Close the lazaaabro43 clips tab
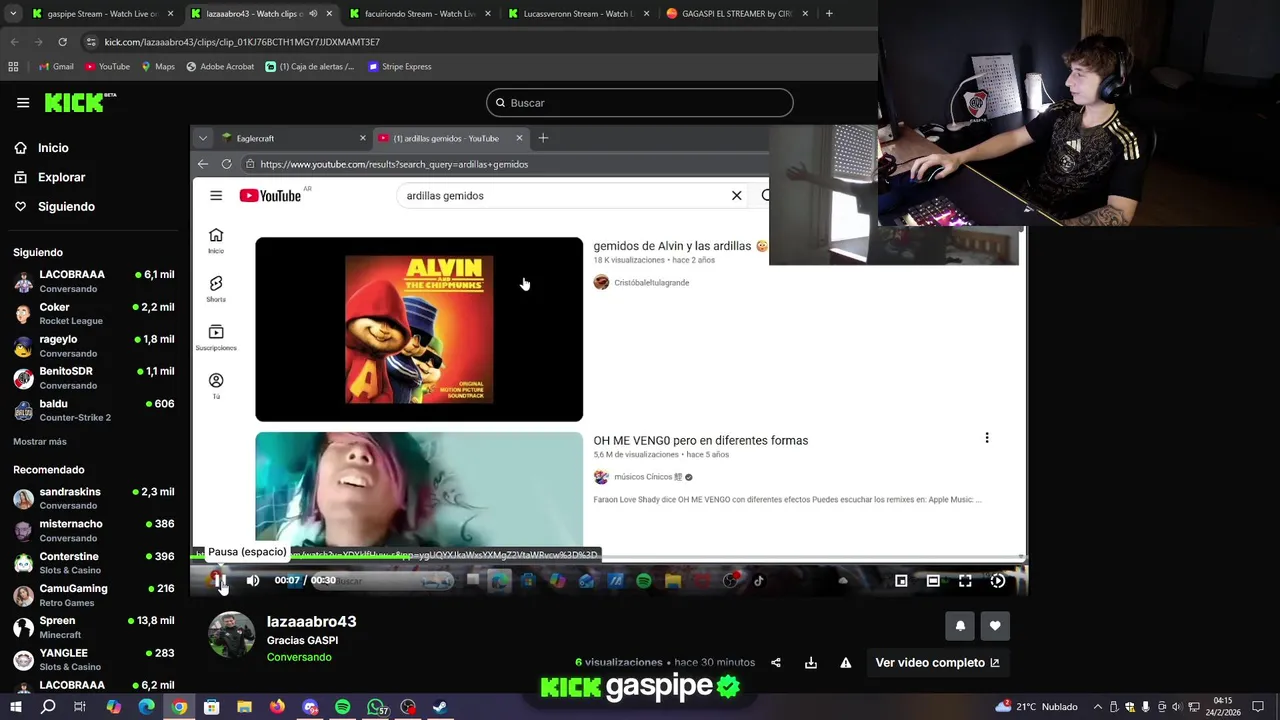This screenshot has height=720, width=1280. [330, 14]
